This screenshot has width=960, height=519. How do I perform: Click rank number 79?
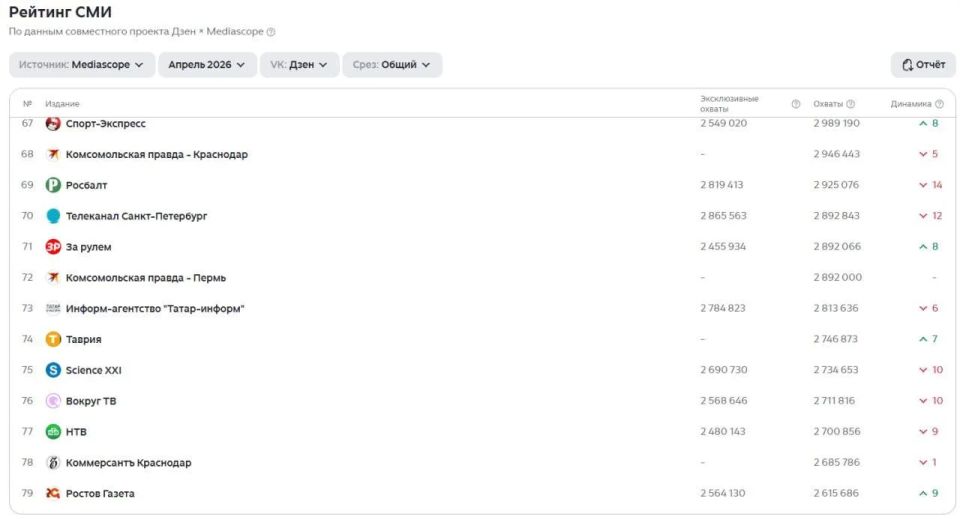(28, 493)
